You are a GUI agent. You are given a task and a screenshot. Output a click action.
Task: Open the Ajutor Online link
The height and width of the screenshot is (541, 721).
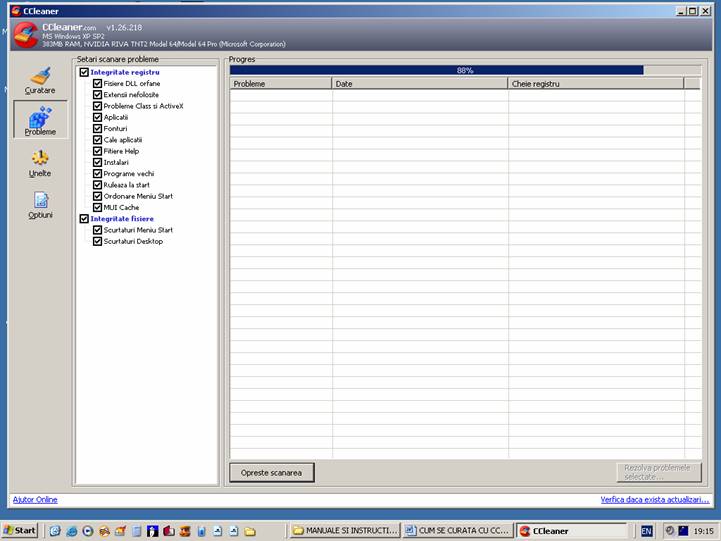(x=34, y=499)
